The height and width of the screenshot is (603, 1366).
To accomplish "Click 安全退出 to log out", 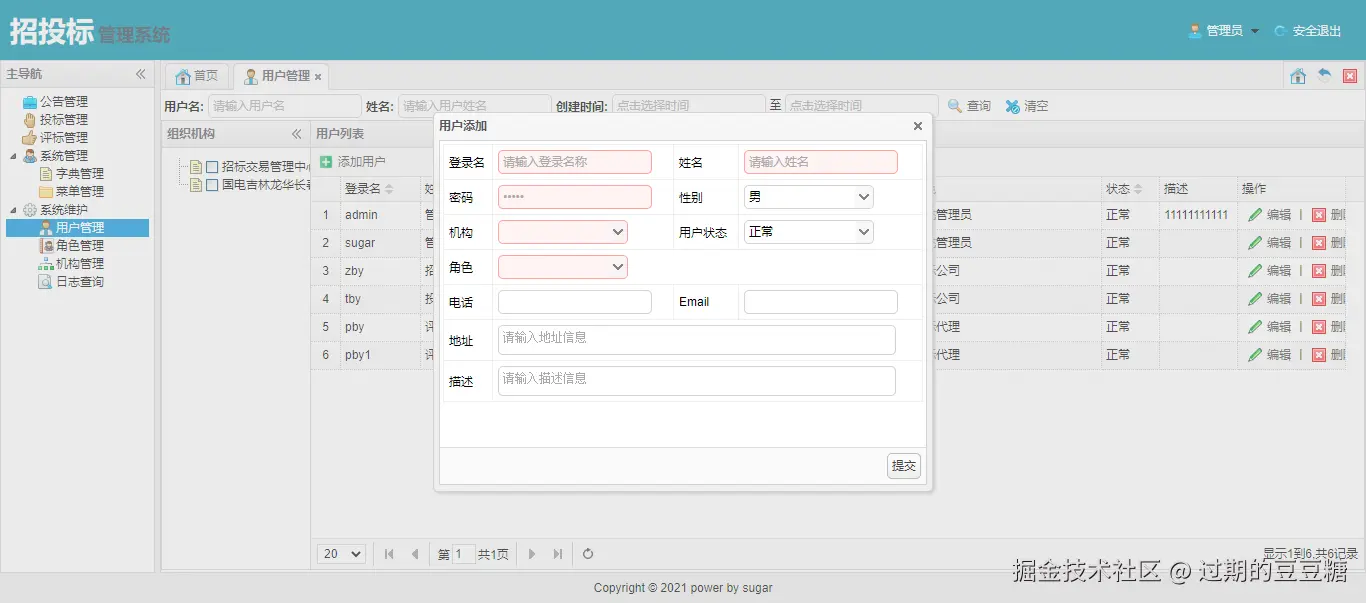I will [1308, 31].
